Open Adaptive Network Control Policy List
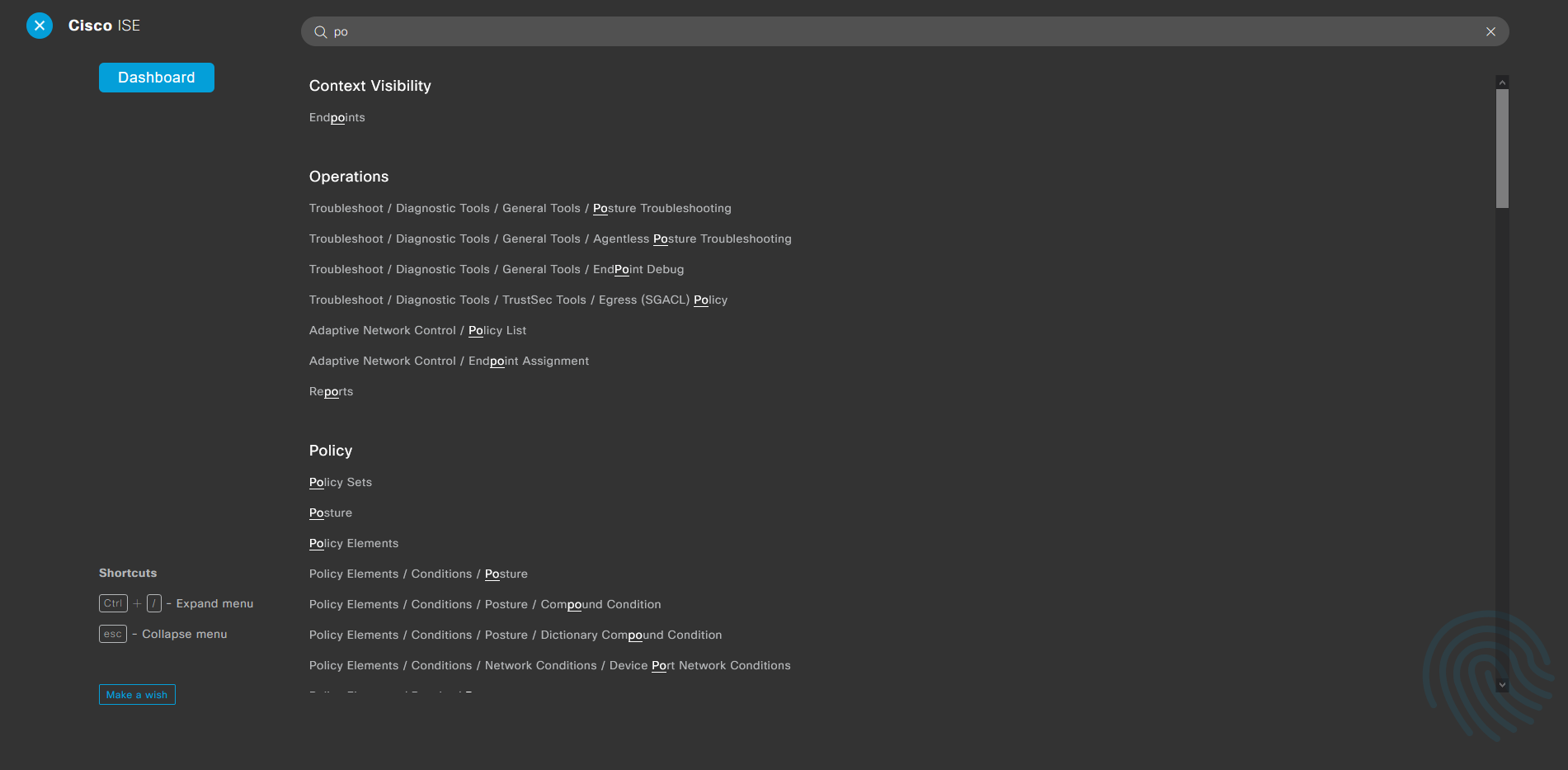The width and height of the screenshot is (1568, 770). click(417, 331)
